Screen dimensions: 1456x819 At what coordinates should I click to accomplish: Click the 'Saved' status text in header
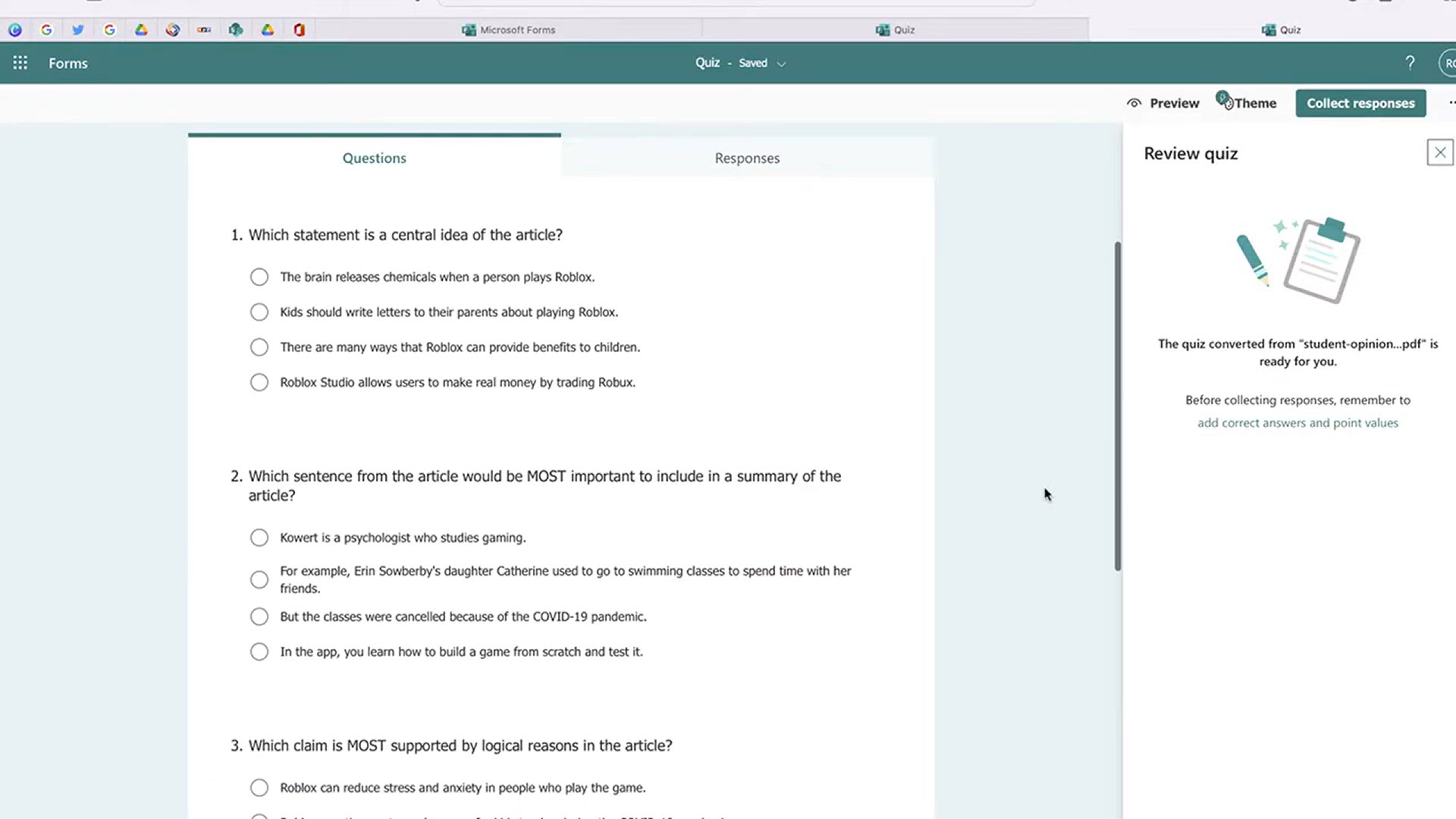pyautogui.click(x=753, y=63)
